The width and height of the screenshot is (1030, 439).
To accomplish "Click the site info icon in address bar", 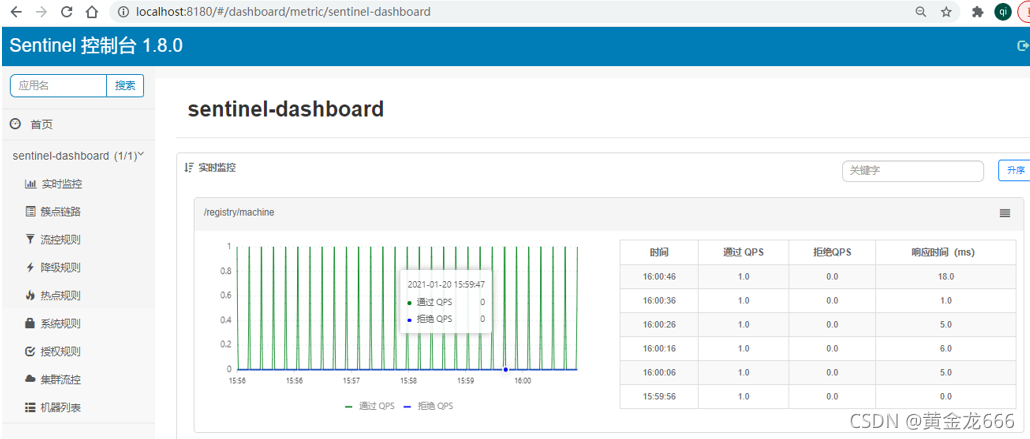I will (x=122, y=12).
